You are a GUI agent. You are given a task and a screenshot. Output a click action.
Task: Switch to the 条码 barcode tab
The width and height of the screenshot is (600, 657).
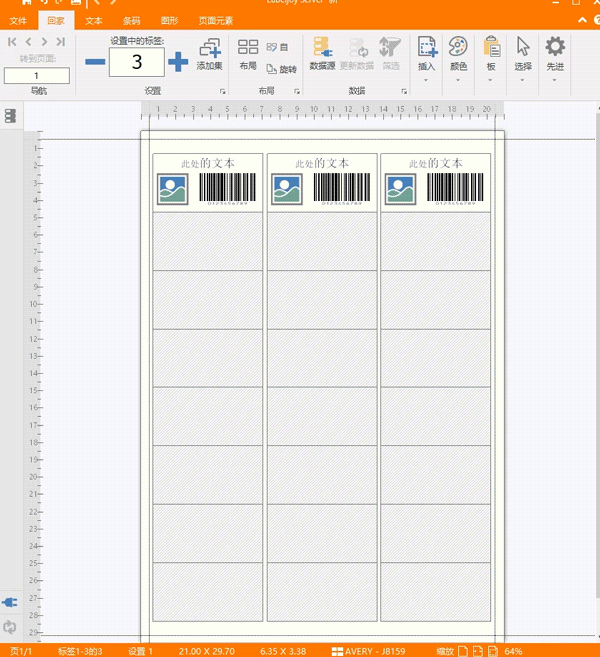click(132, 21)
